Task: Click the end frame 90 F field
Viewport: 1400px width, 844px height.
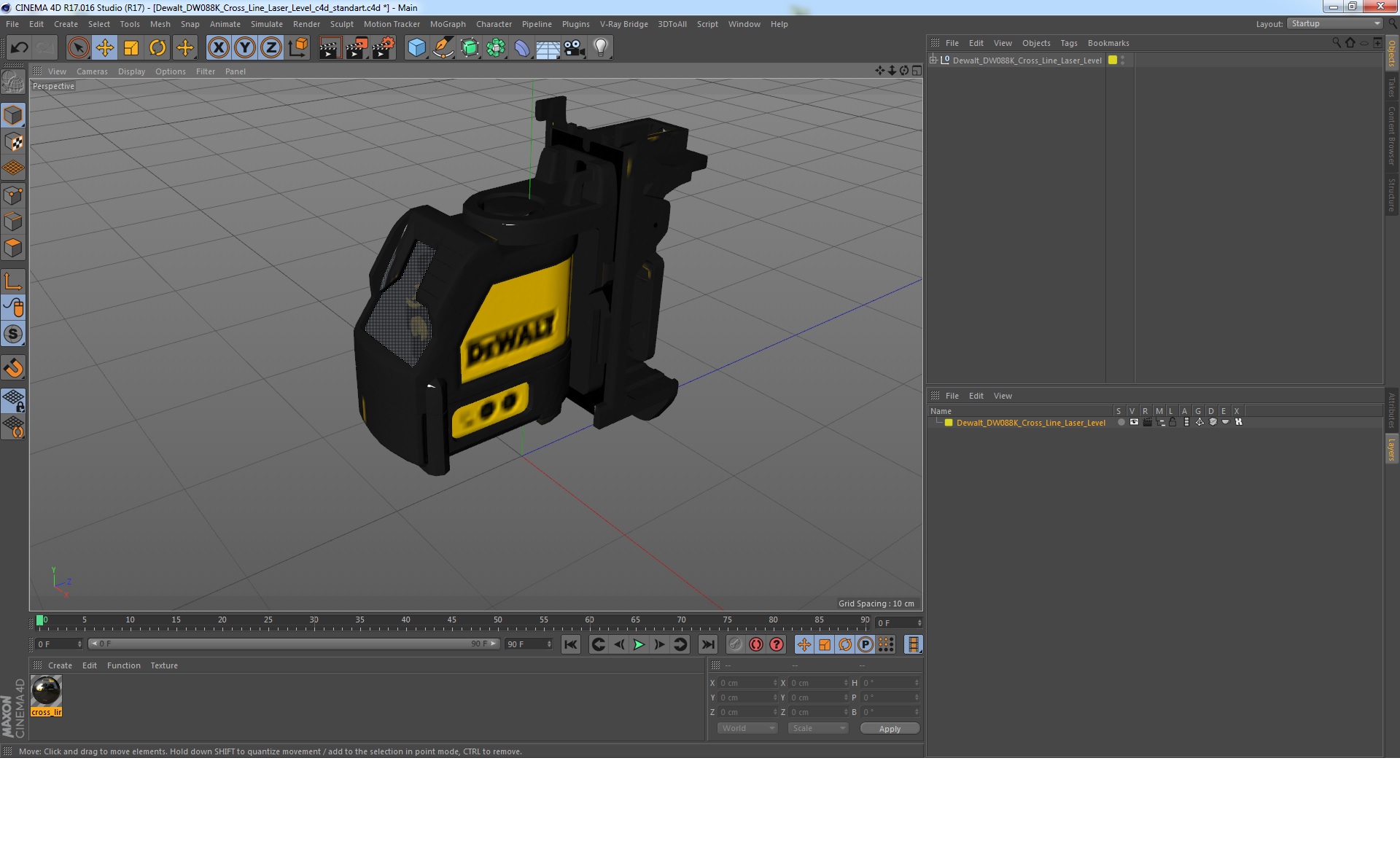Action: [529, 644]
